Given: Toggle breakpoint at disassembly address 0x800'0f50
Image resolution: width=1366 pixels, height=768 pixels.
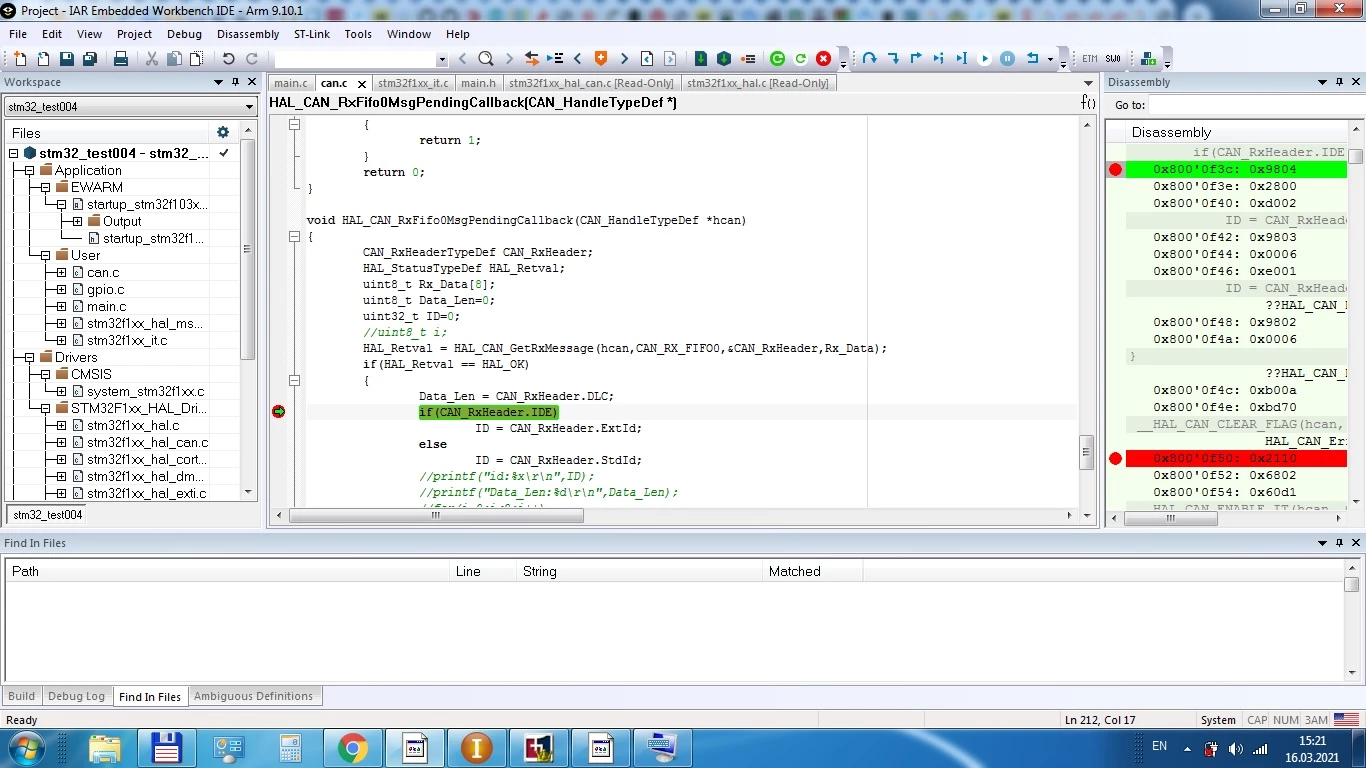Looking at the screenshot, I should pyautogui.click(x=1116, y=458).
